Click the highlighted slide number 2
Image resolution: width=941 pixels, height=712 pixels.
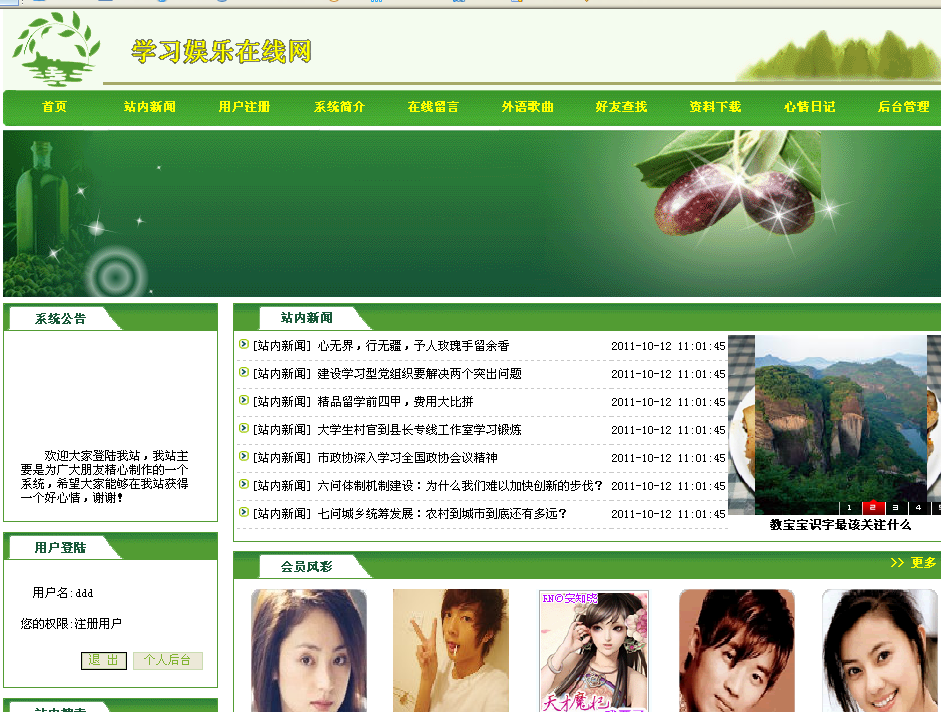click(873, 508)
